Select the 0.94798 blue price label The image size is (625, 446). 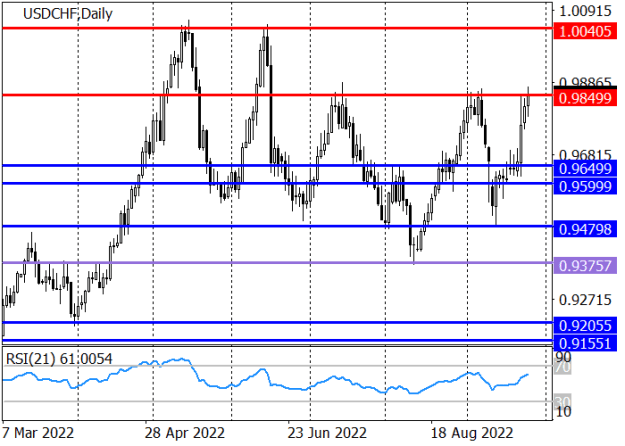click(x=585, y=229)
